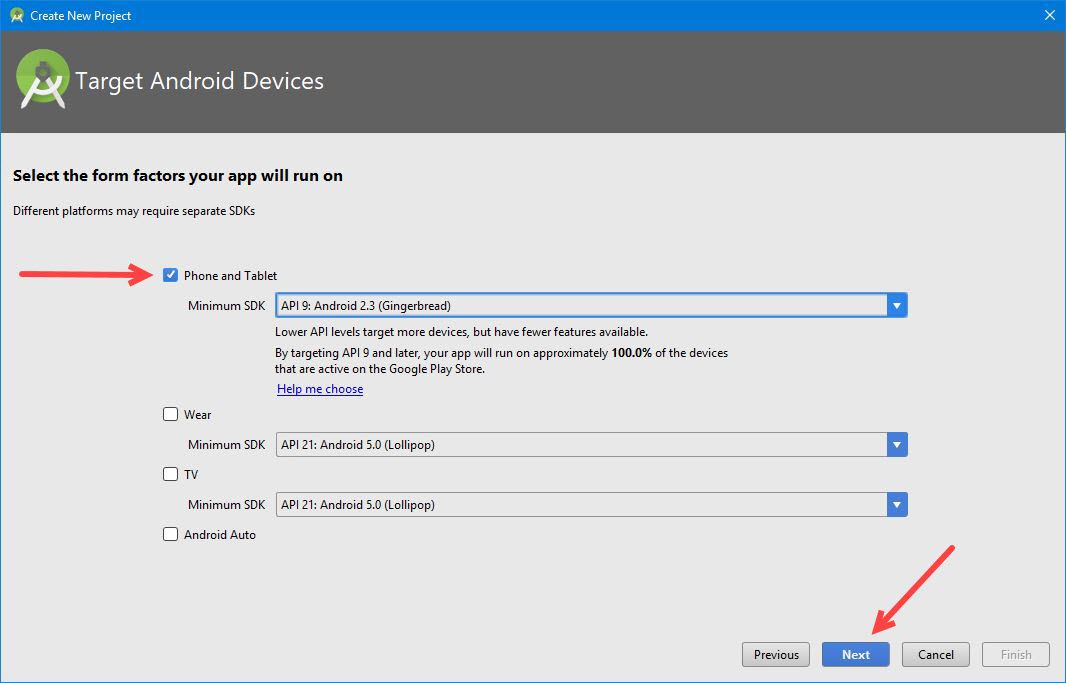
Task: Enable the TV form factor checkbox
Action: 170,474
